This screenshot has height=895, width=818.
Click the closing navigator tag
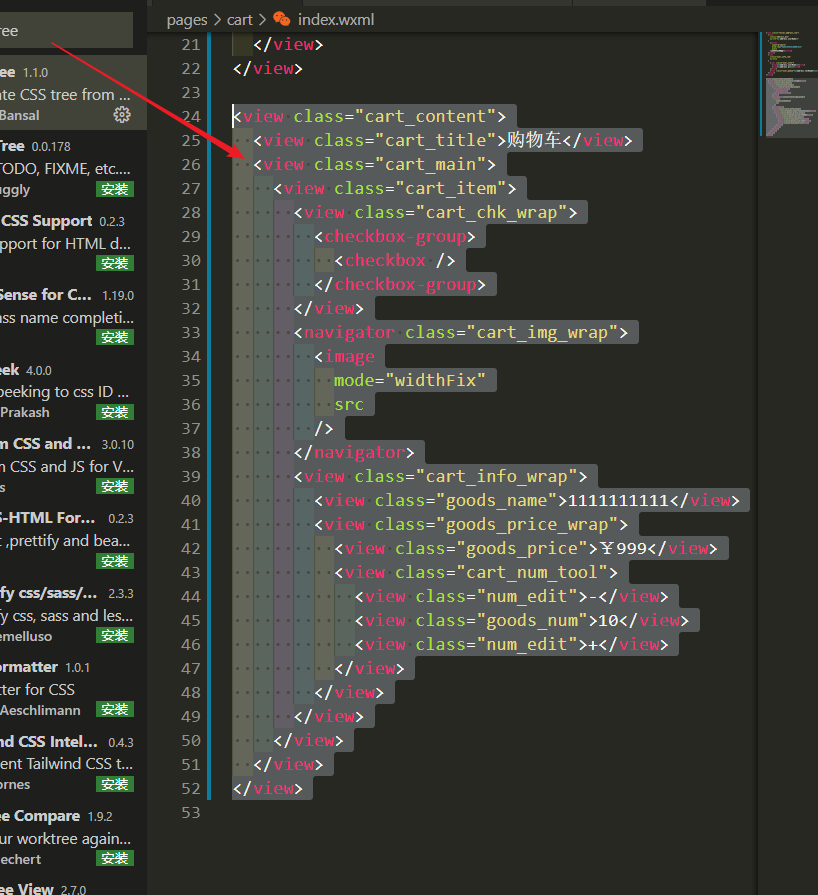354,452
